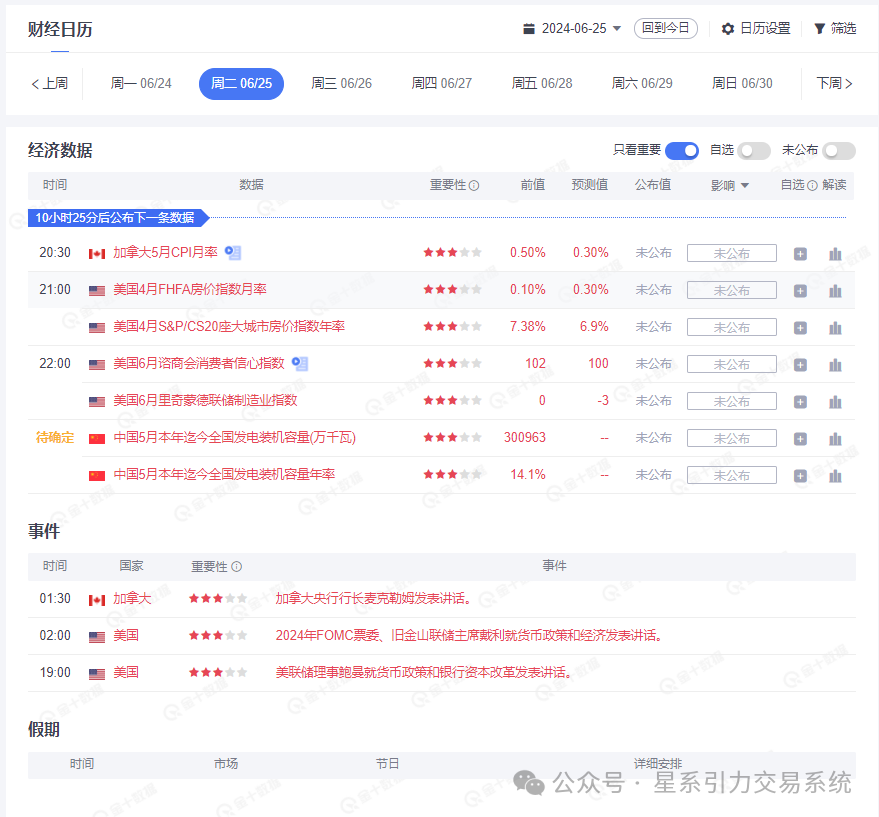
Task: Select 周六 06/29 tab
Action: click(x=642, y=84)
